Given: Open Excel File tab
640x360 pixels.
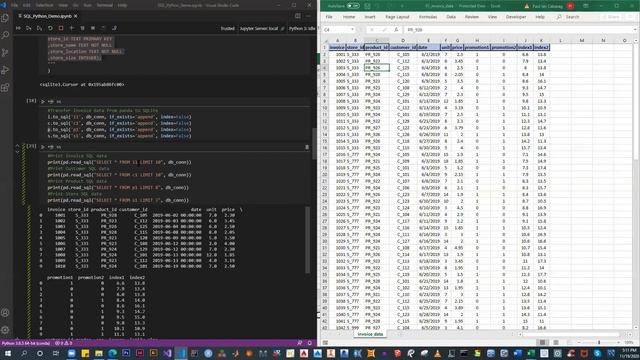Looking at the screenshot, I should tap(329, 17).
